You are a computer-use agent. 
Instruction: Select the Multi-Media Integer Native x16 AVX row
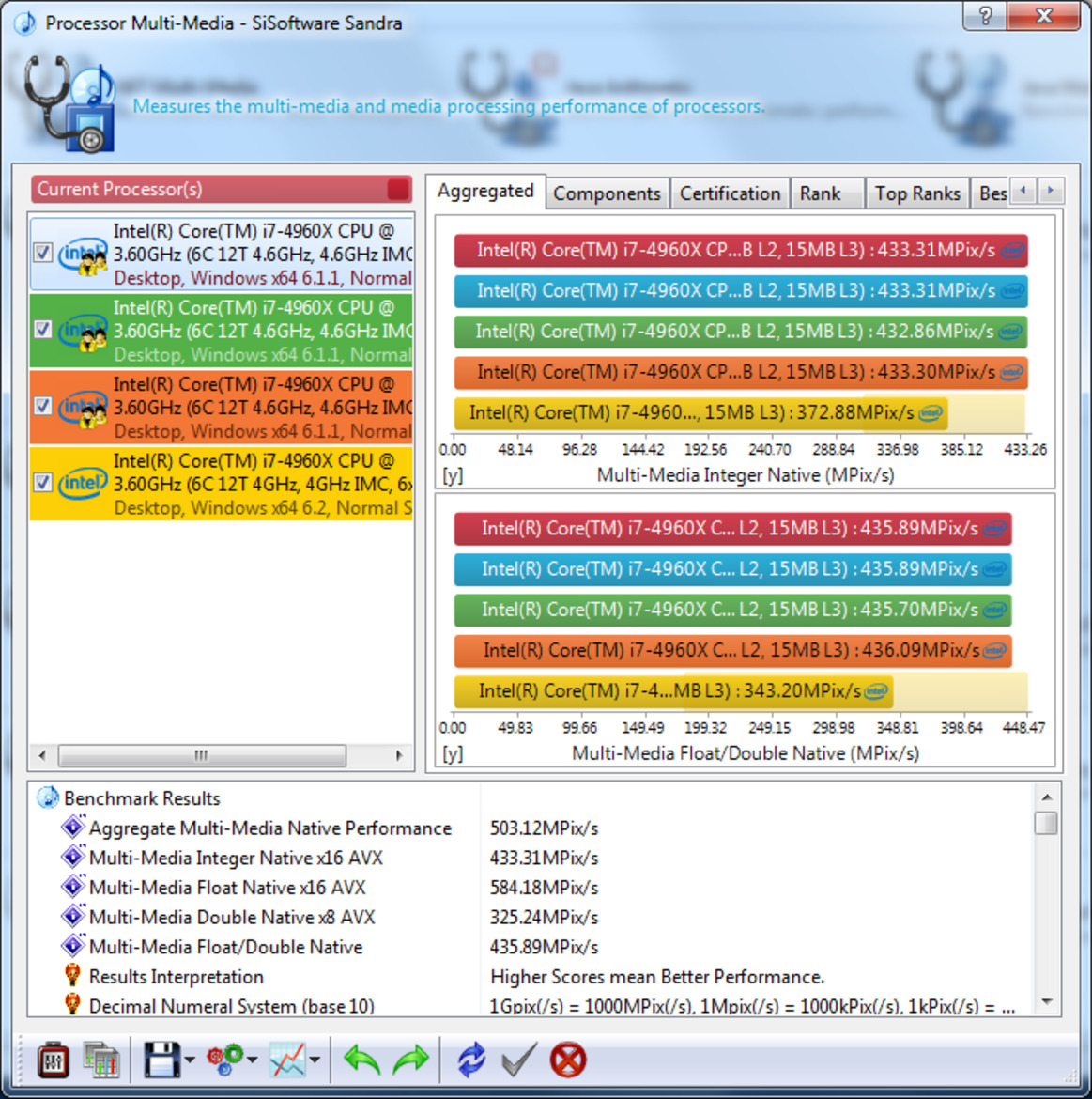(x=532, y=858)
